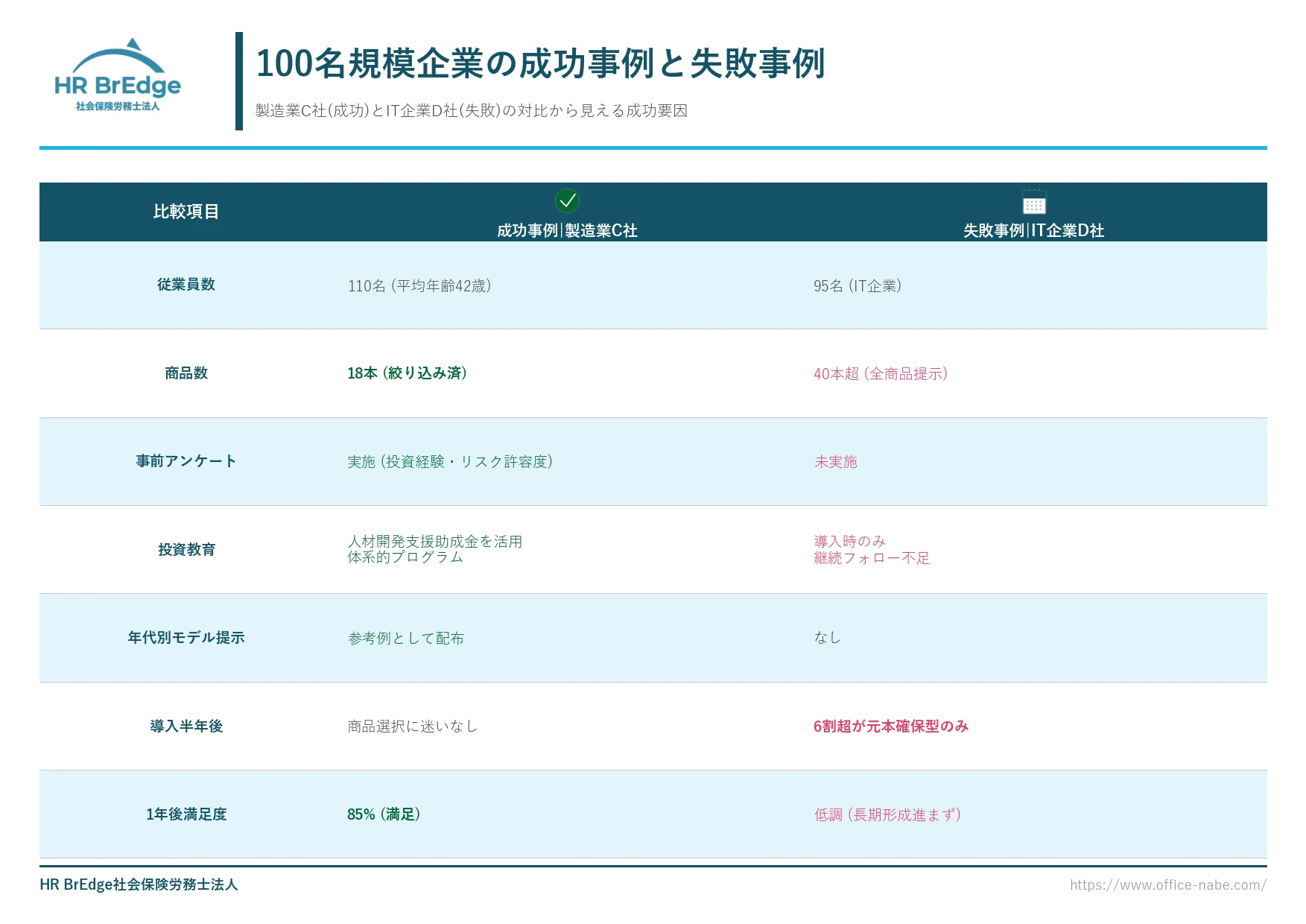This screenshot has height=924, width=1306.
Task: Open the office-nabe.com URL link
Action: click(1168, 885)
